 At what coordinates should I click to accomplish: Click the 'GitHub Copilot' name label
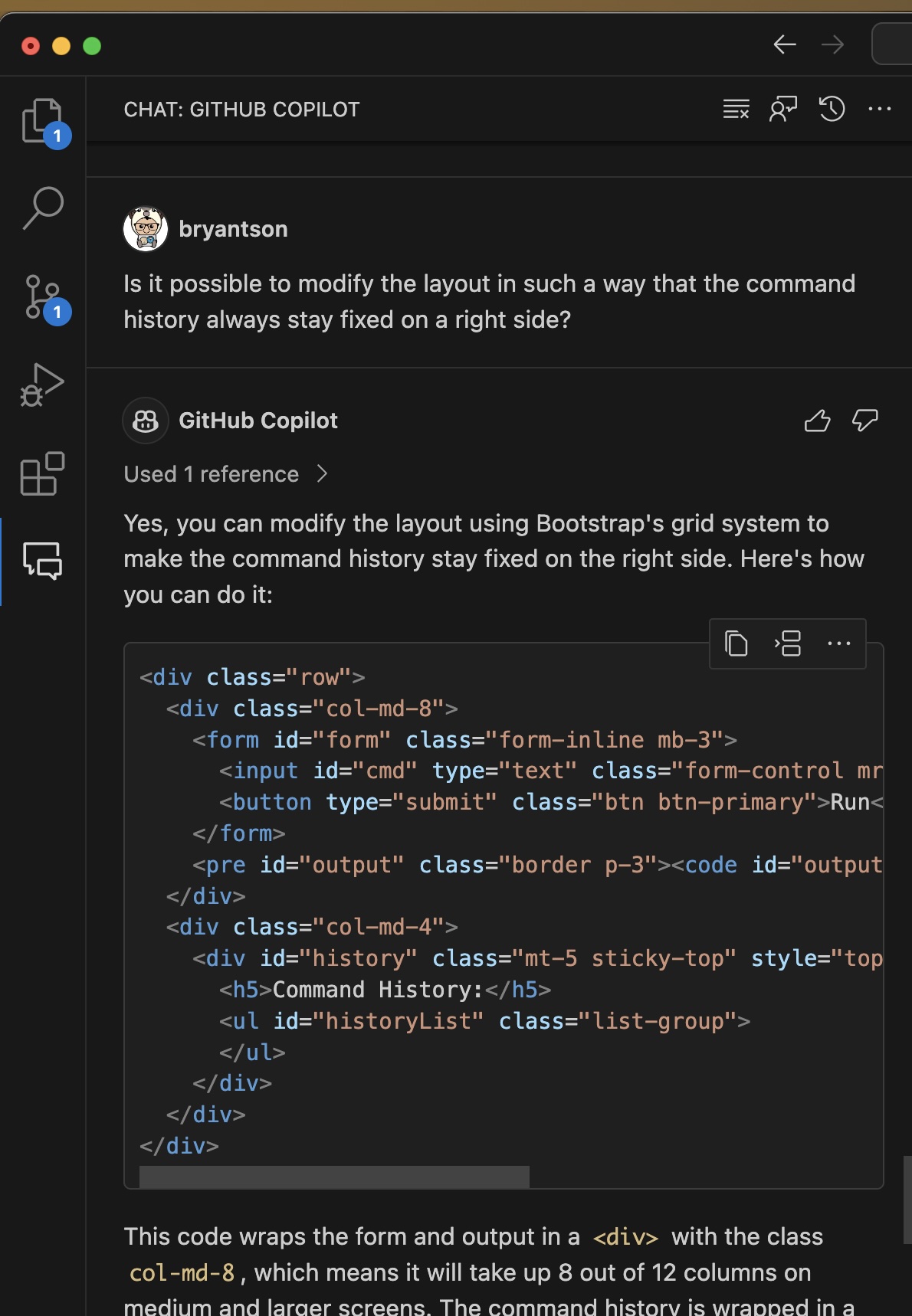tap(258, 421)
